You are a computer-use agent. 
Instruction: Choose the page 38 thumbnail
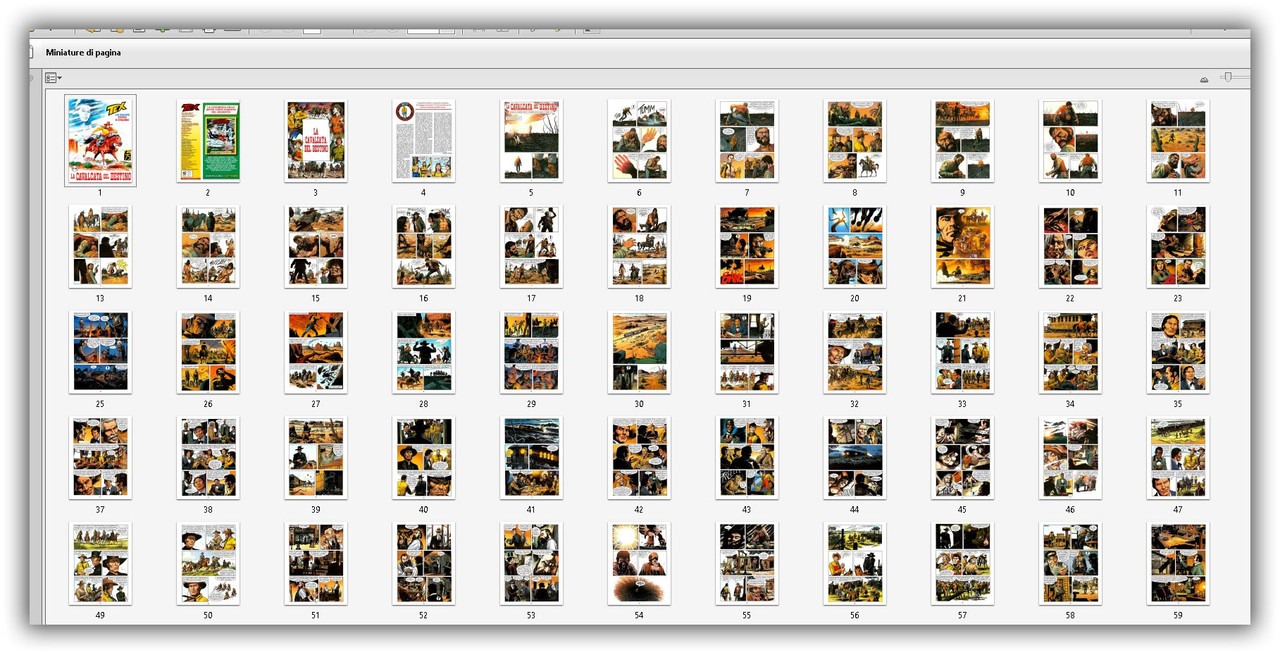(x=208, y=458)
